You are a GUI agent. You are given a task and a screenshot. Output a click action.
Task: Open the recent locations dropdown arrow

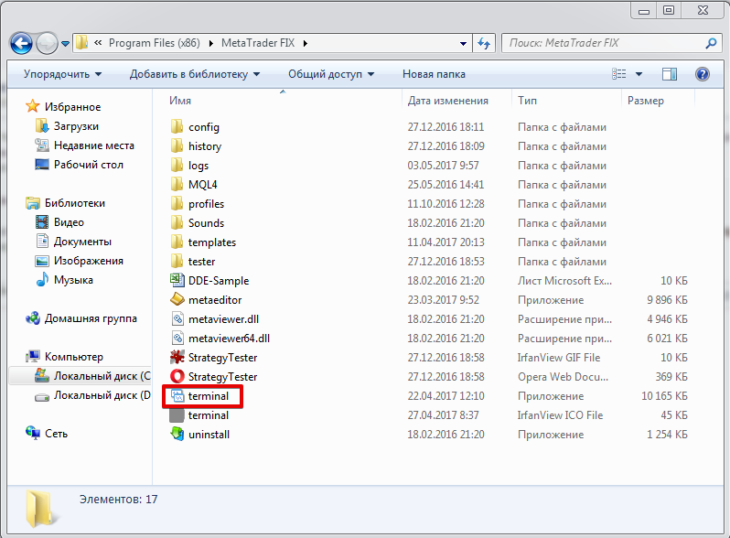coord(65,44)
